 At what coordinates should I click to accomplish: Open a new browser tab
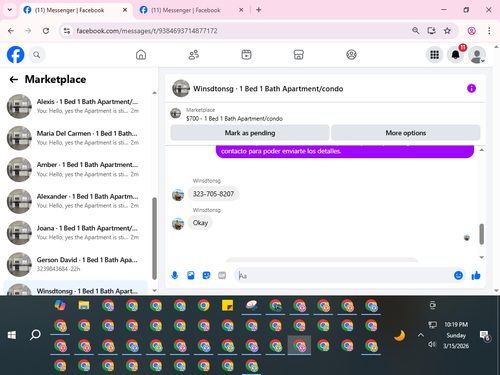pyautogui.click(x=259, y=10)
